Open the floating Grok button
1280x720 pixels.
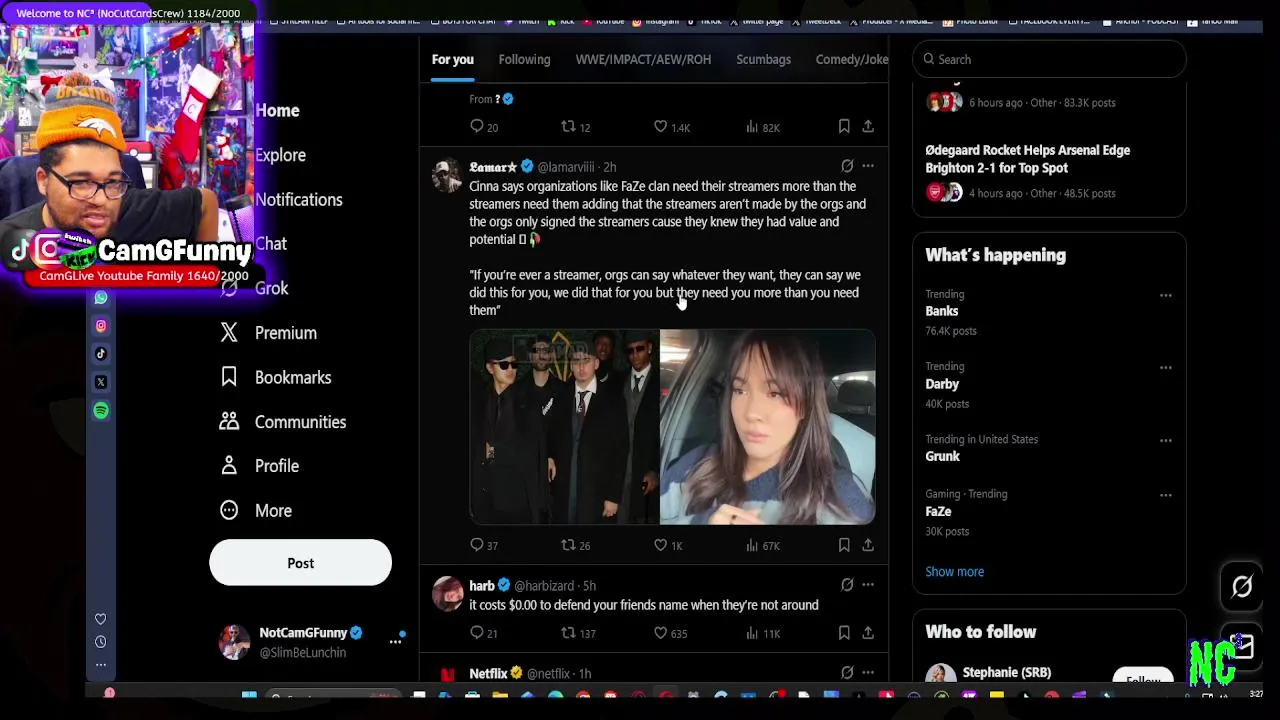1241,587
